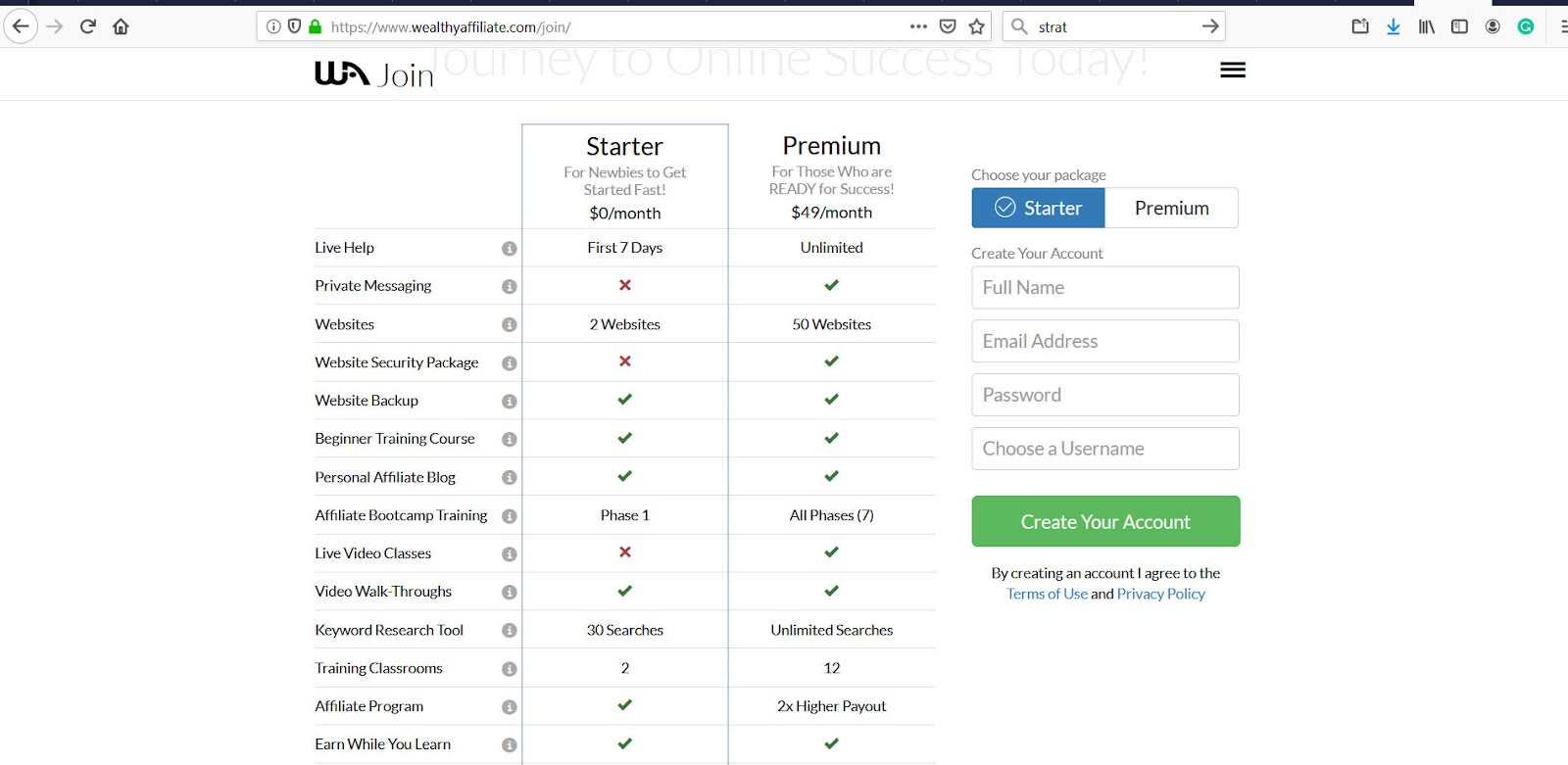
Task: Show info for Website Backup
Action: (509, 402)
